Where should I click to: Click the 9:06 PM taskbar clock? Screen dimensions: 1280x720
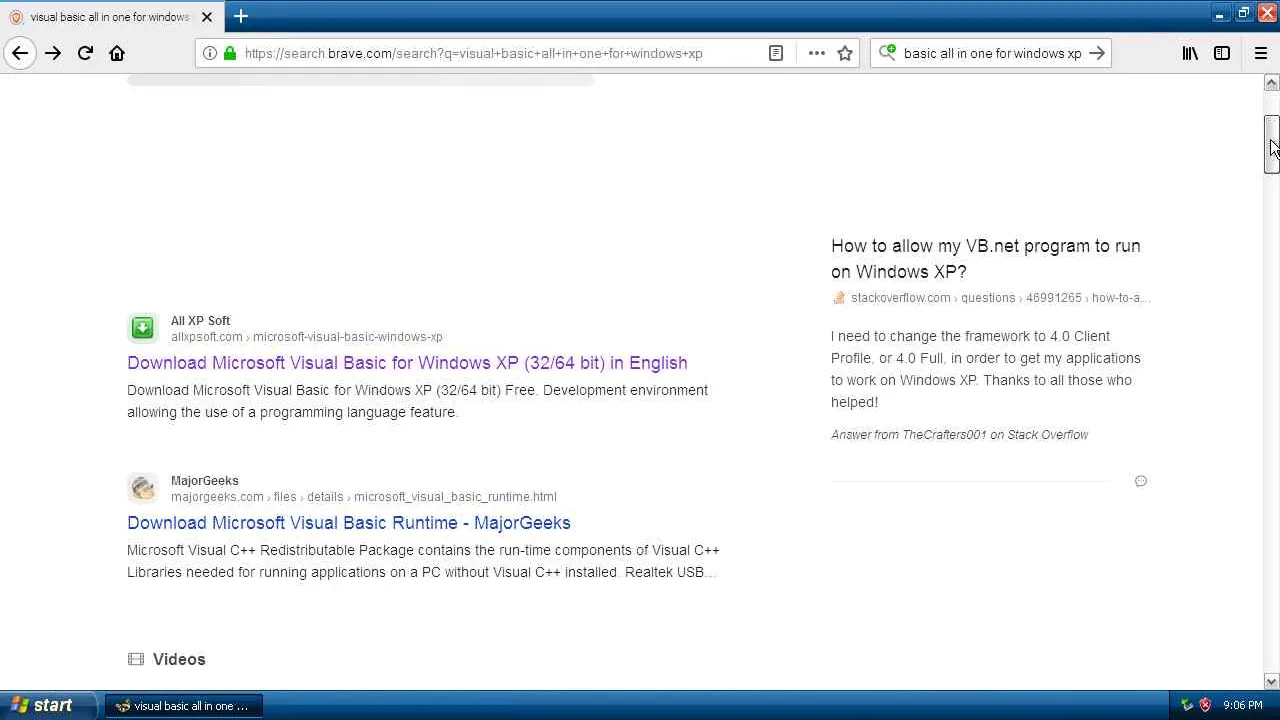tap(1243, 706)
